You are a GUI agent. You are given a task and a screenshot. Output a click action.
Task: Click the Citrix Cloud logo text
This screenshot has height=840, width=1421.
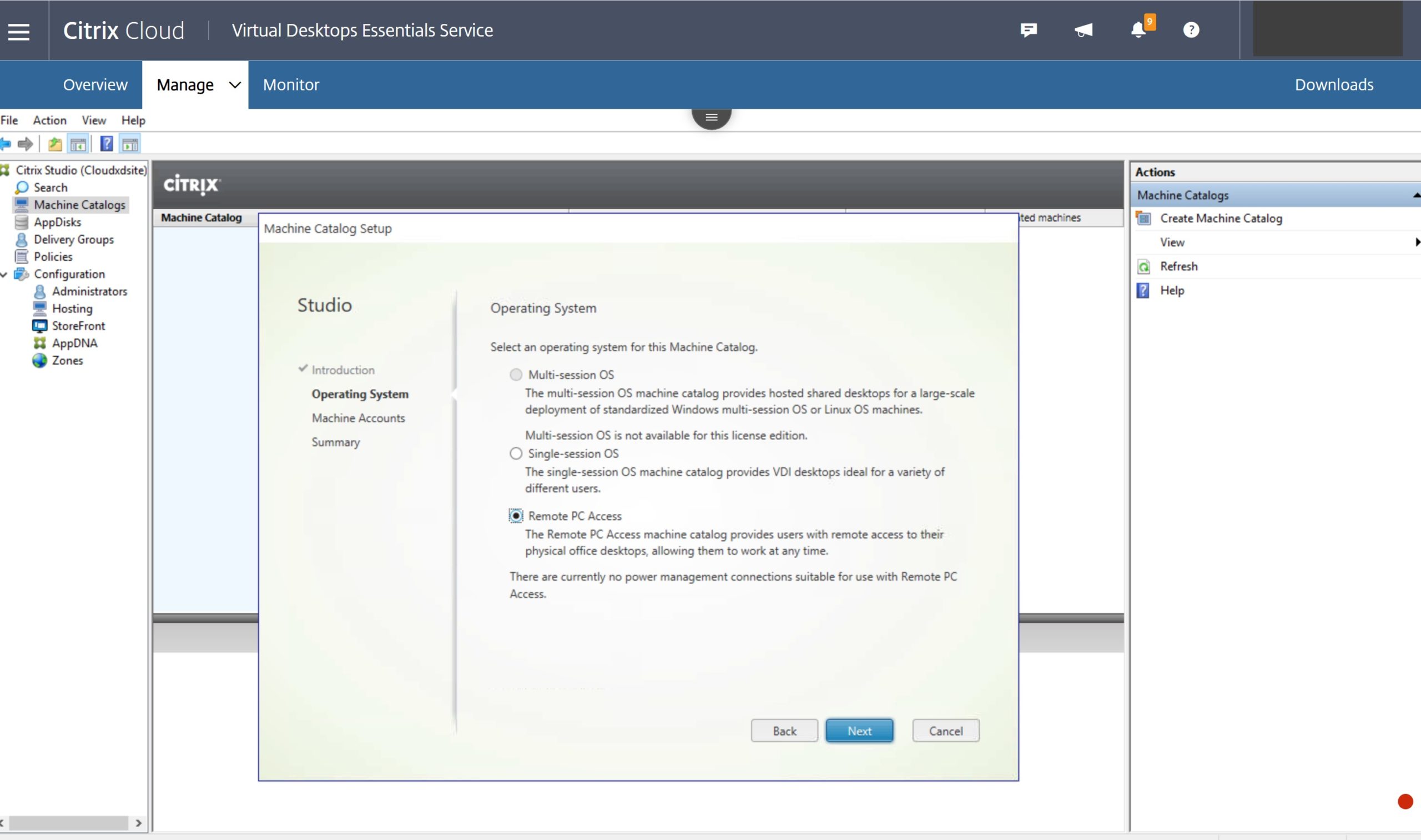point(123,31)
